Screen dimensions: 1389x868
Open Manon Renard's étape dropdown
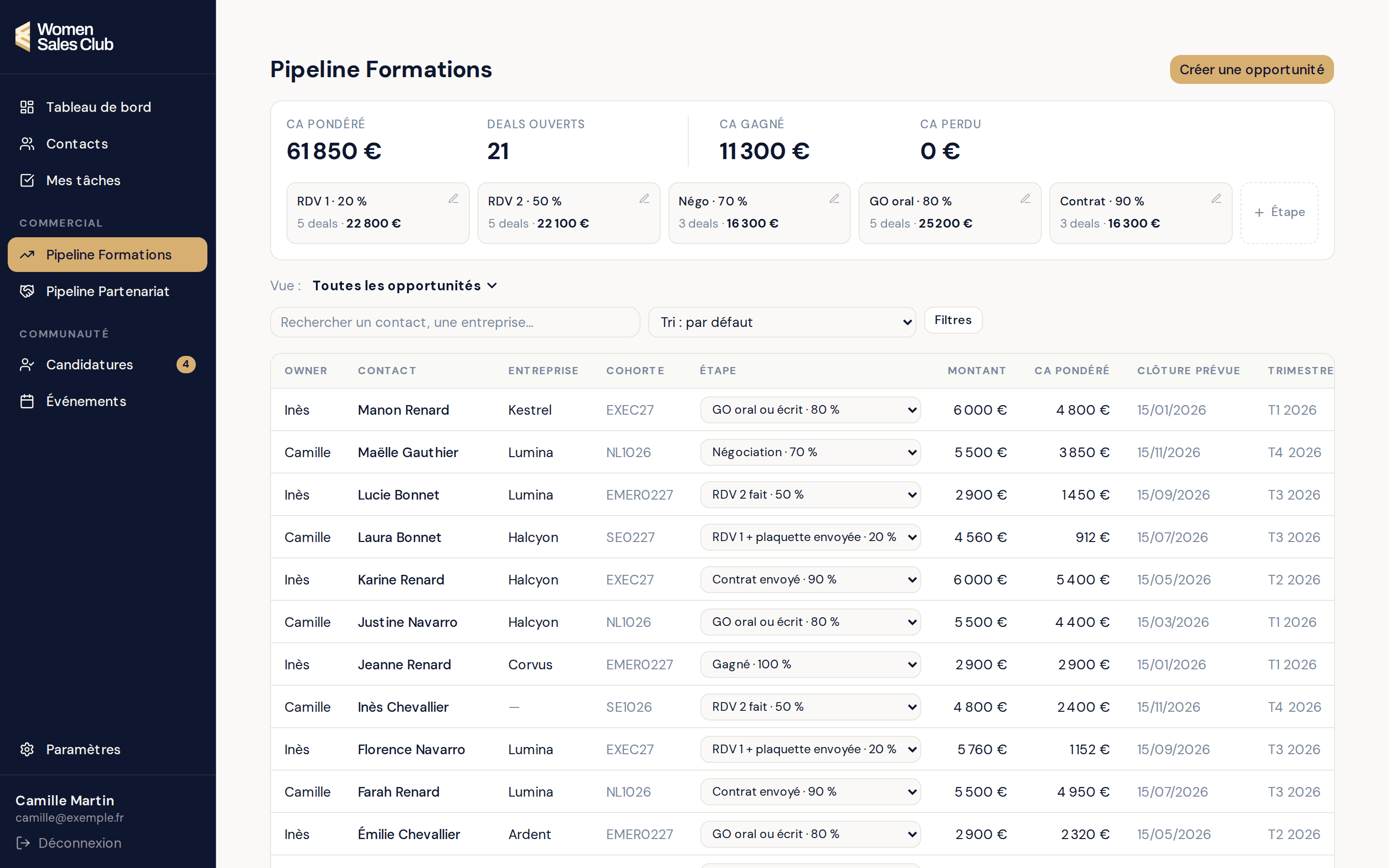(x=810, y=410)
